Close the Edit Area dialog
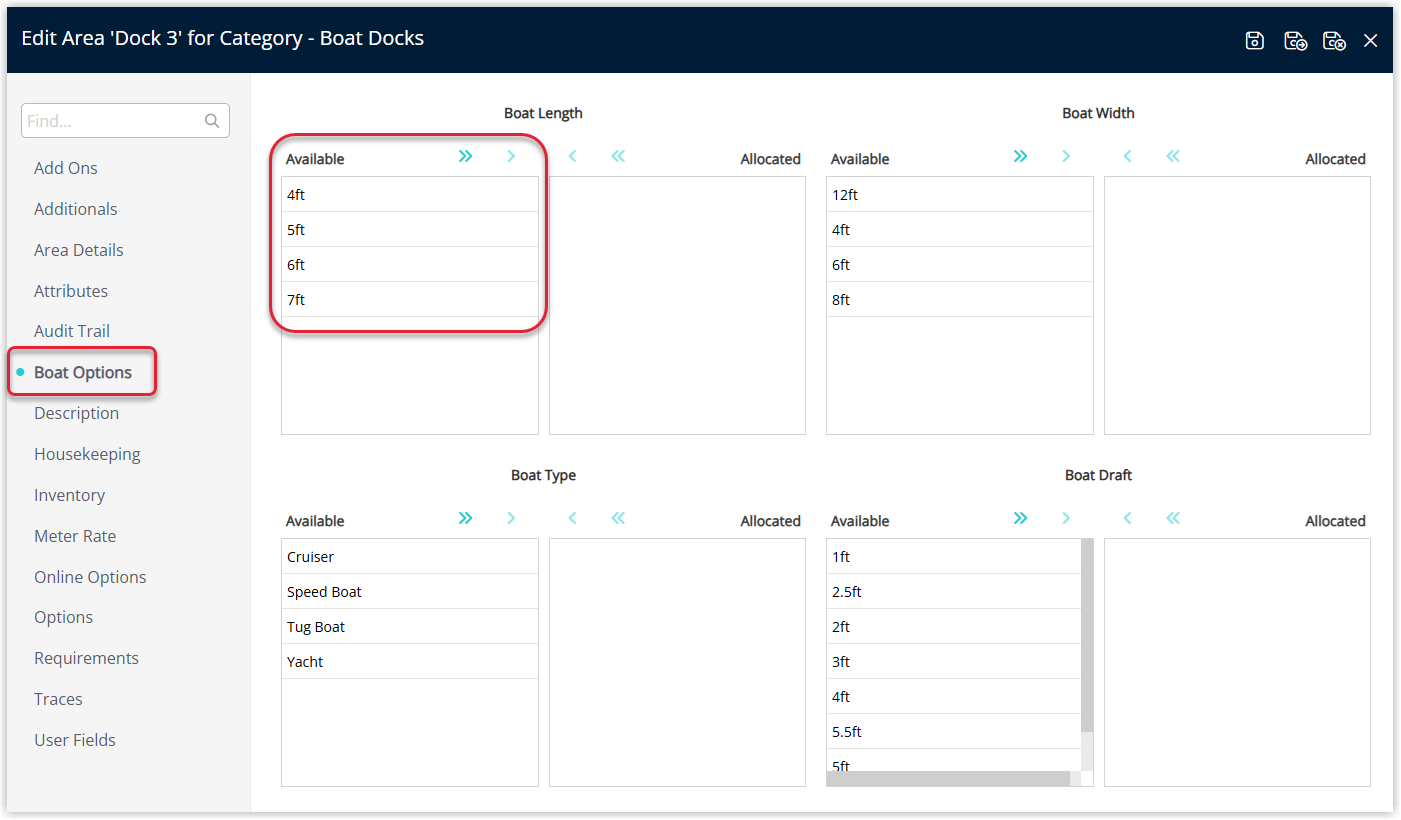 click(x=1371, y=40)
